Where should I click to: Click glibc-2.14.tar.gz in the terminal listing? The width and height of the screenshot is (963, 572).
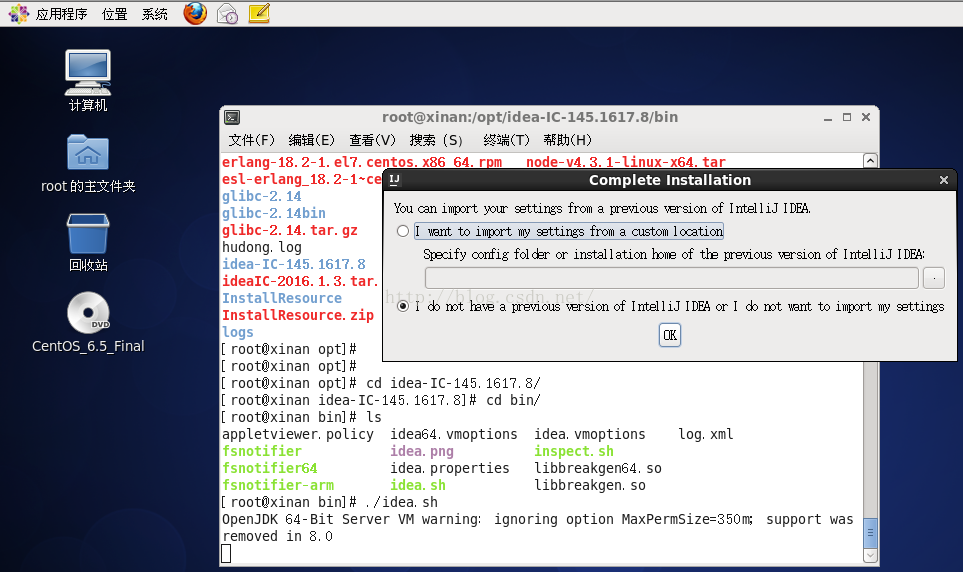[x=289, y=230]
